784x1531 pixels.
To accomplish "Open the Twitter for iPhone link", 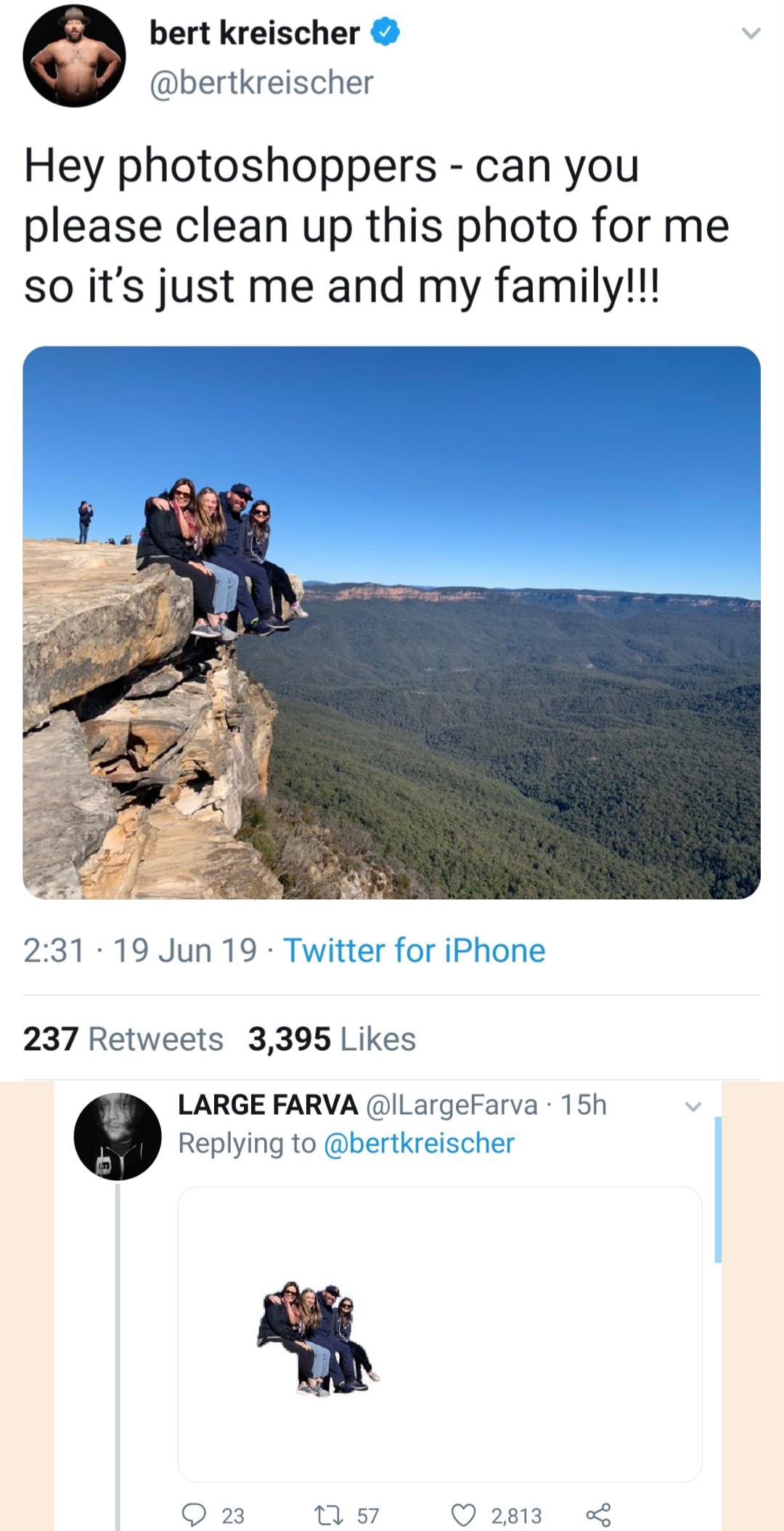I will pyautogui.click(x=414, y=950).
